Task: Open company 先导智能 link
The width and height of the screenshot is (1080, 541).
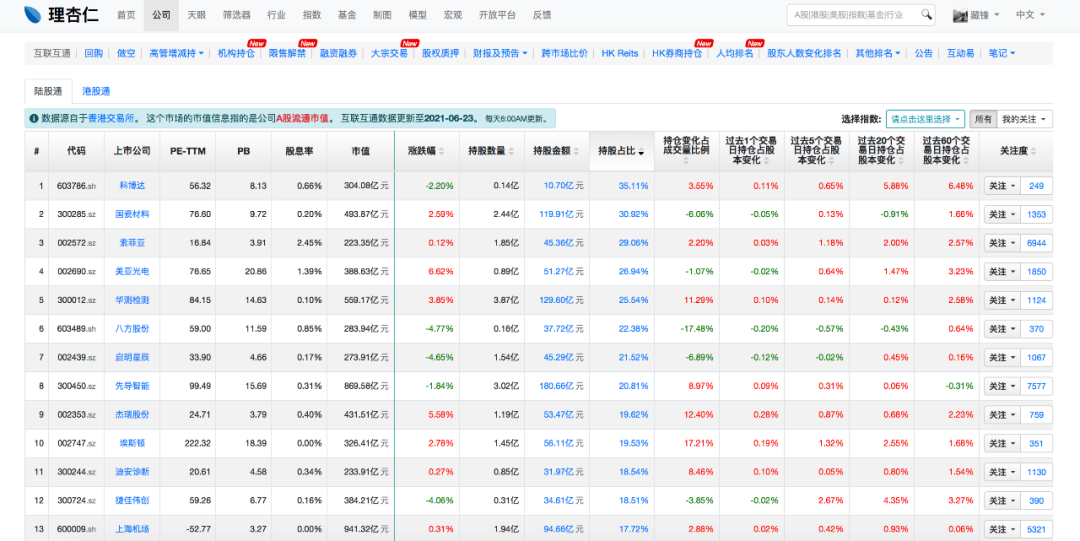Action: pyautogui.click(x=132, y=386)
